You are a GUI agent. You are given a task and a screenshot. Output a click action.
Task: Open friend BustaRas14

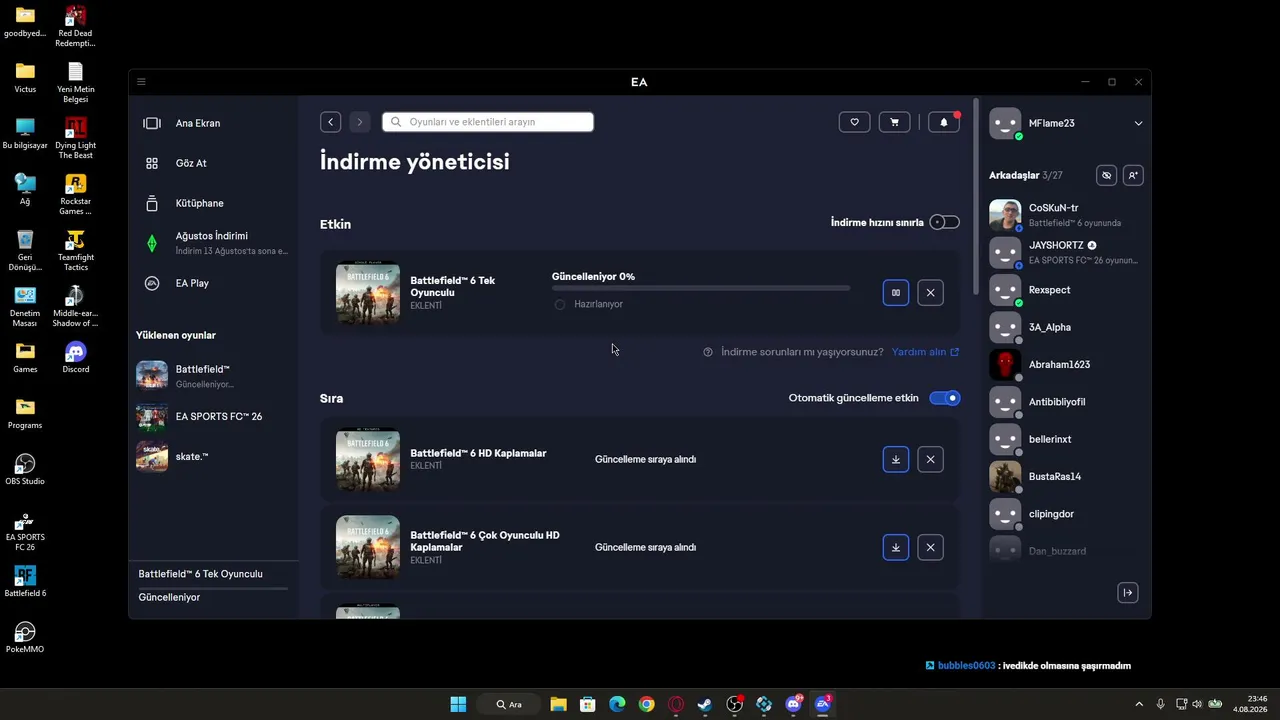tap(1066, 477)
